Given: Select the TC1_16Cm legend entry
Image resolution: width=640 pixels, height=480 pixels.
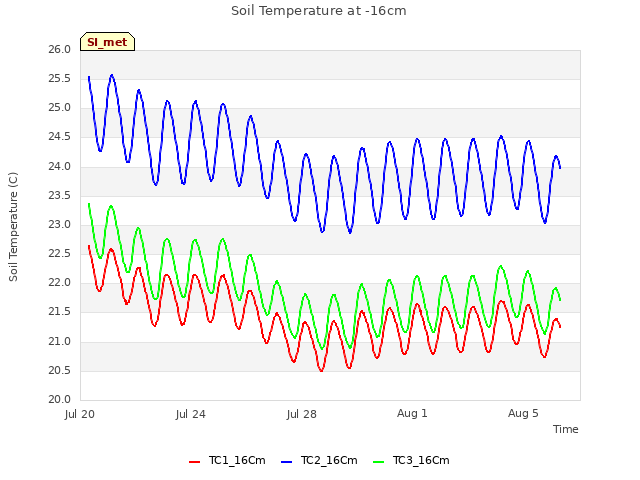Looking at the screenshot, I should coord(227,460).
